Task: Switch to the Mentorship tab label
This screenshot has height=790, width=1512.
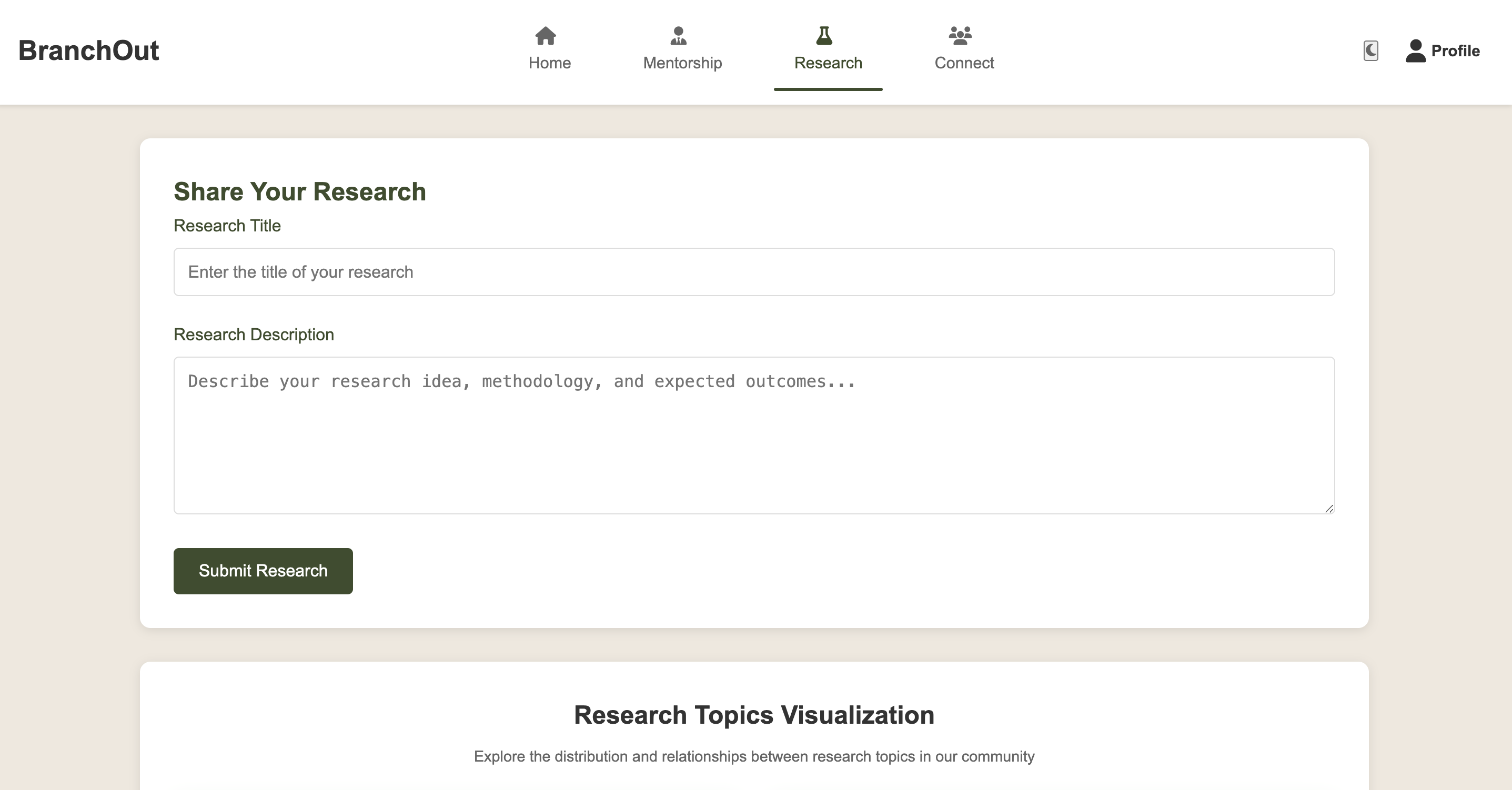Action: coord(682,63)
